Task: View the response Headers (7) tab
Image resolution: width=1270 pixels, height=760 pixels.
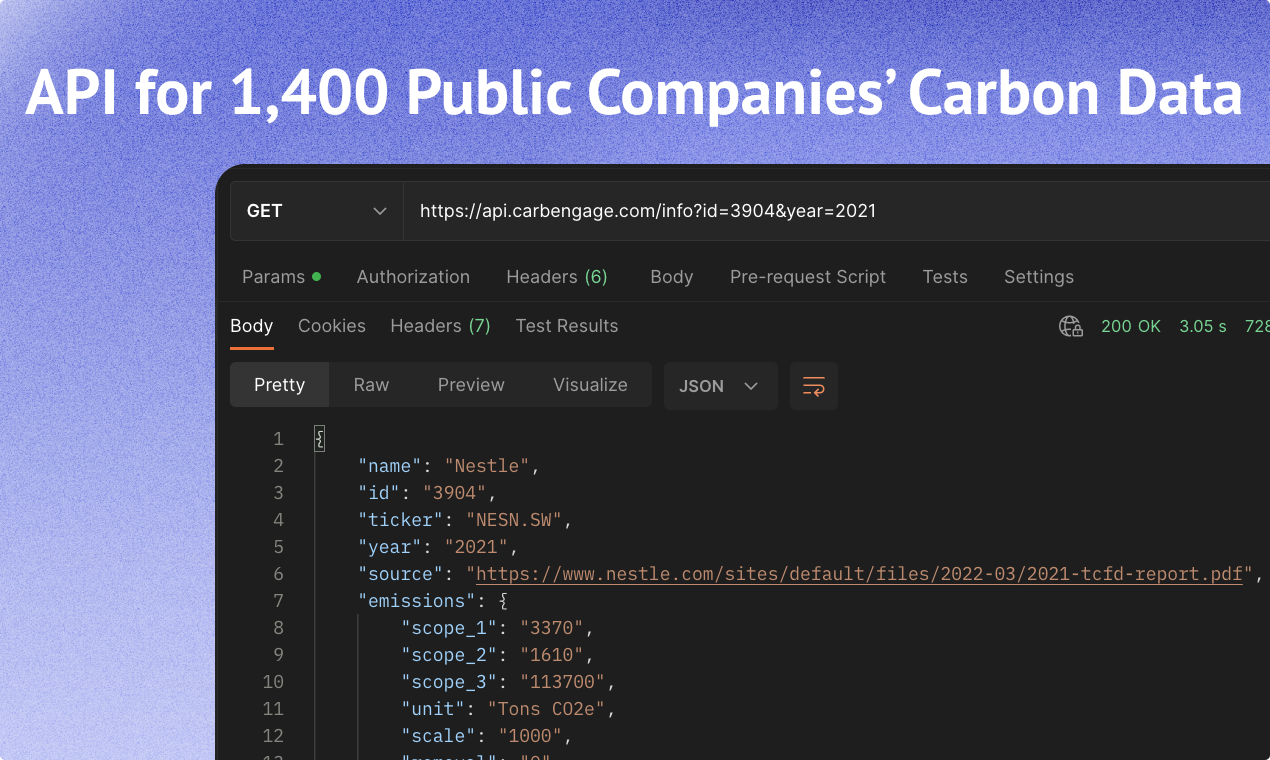Action: point(440,326)
